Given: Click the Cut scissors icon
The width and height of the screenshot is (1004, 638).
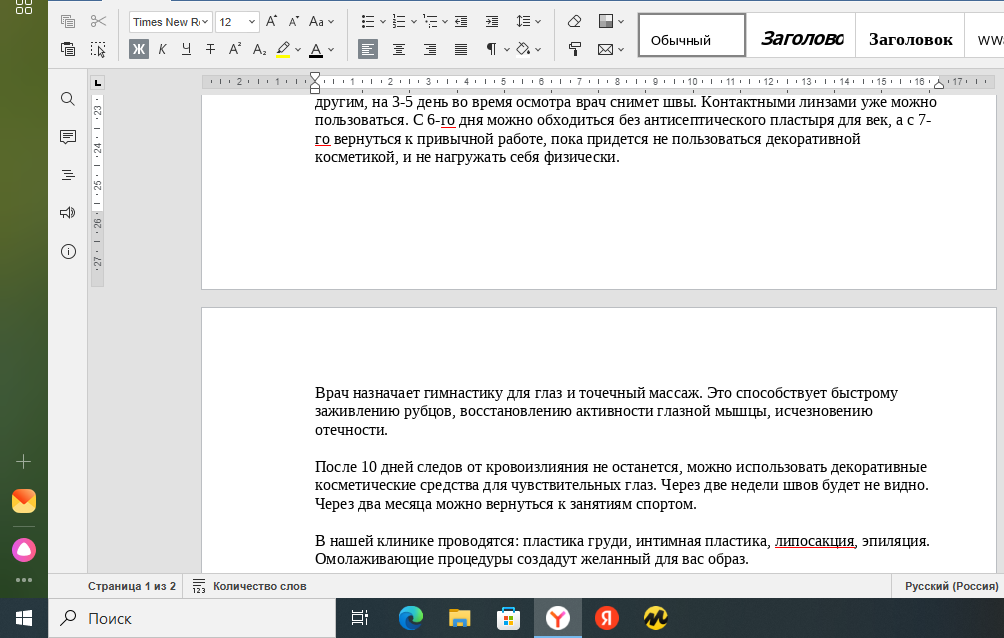Looking at the screenshot, I should [x=98, y=22].
